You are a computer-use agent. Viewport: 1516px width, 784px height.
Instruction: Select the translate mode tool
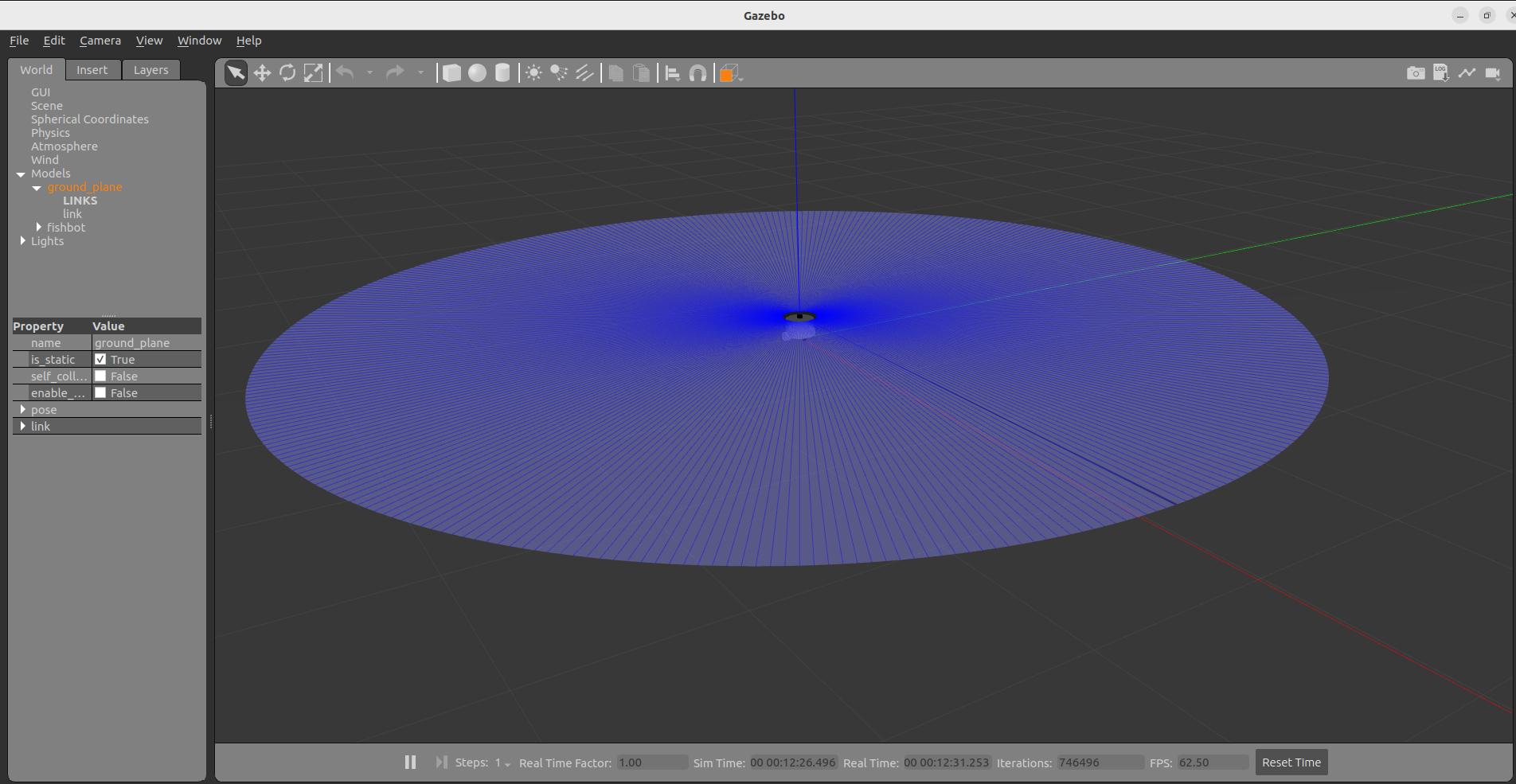click(262, 73)
